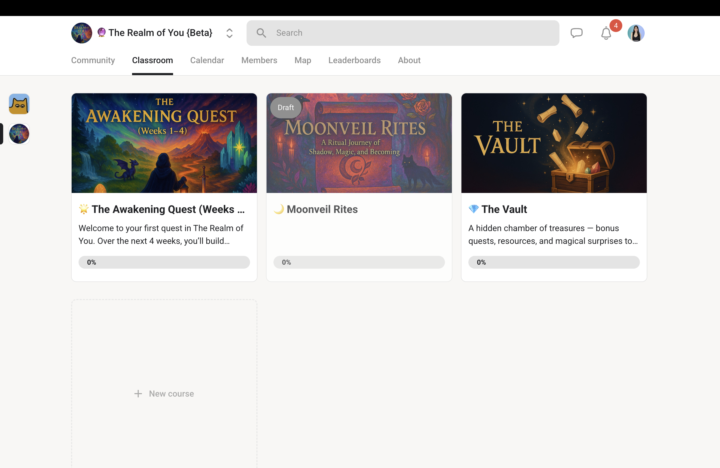Open the Calendar tab
Screen dimensions: 720x468
(207, 60)
